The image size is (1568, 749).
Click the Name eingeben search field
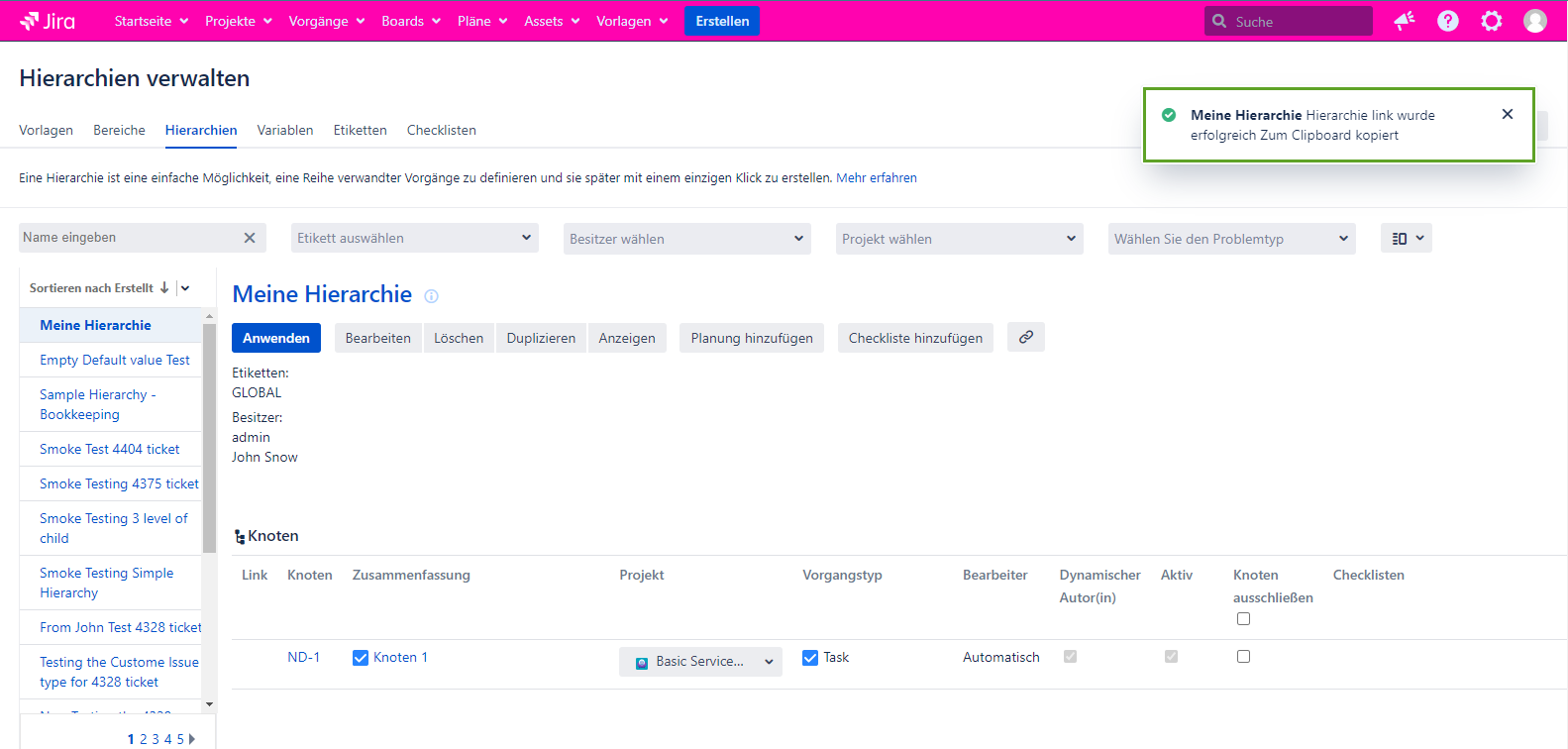[127, 238]
